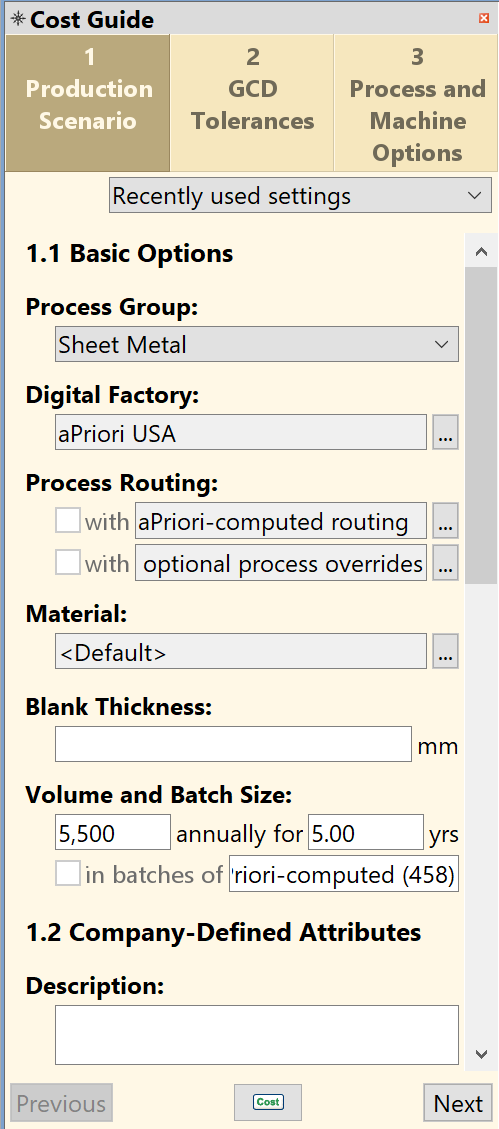Viewport: 499px width, 1129px height.
Task: Open the Process Group Sheet Metal dropdown
Action: (256, 344)
